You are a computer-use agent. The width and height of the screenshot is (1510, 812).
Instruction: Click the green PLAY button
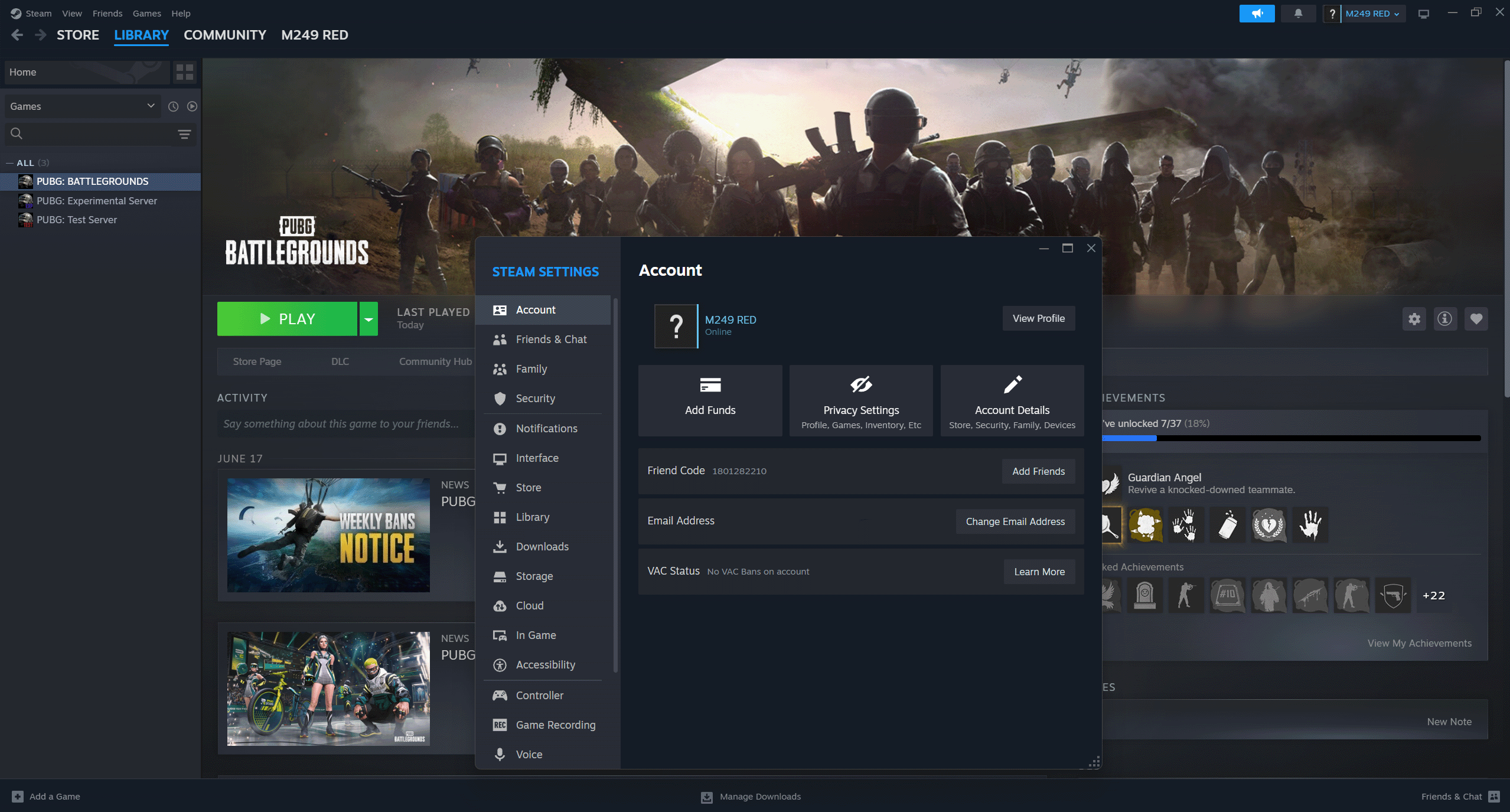click(287, 319)
